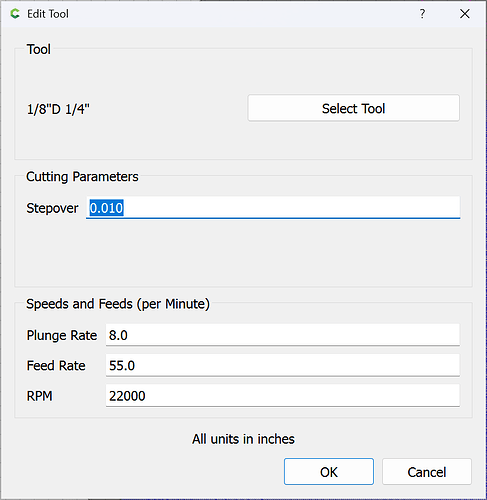Click the Feed Rate input field
This screenshot has width=487, height=500.
(x=283, y=365)
